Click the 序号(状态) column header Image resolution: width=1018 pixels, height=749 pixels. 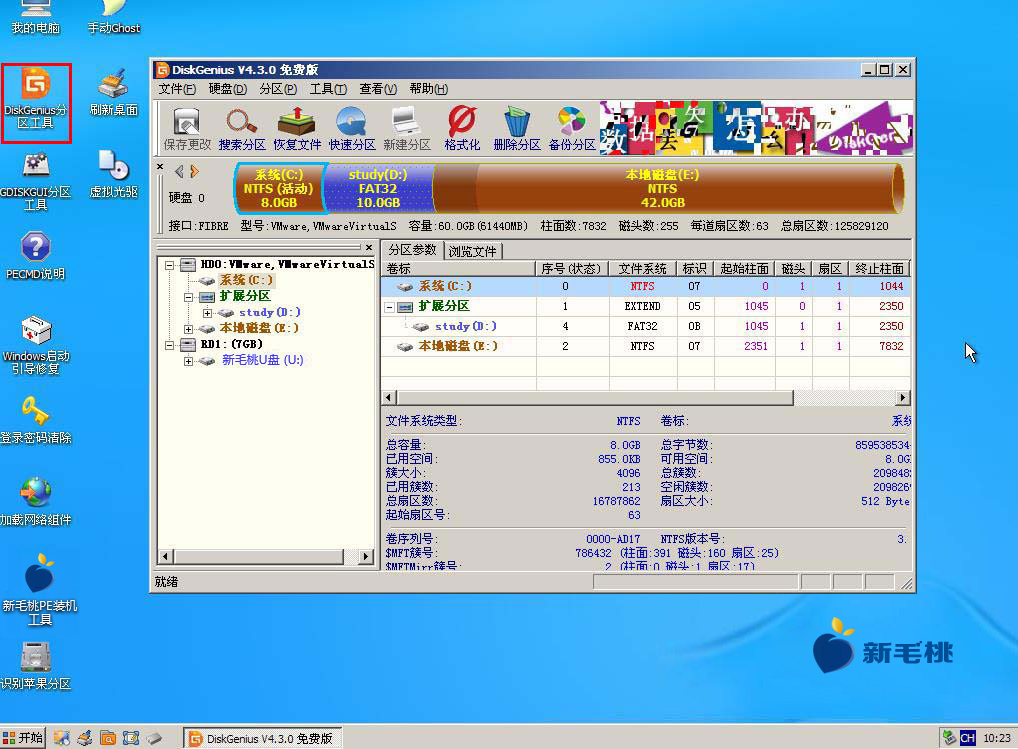click(571, 268)
